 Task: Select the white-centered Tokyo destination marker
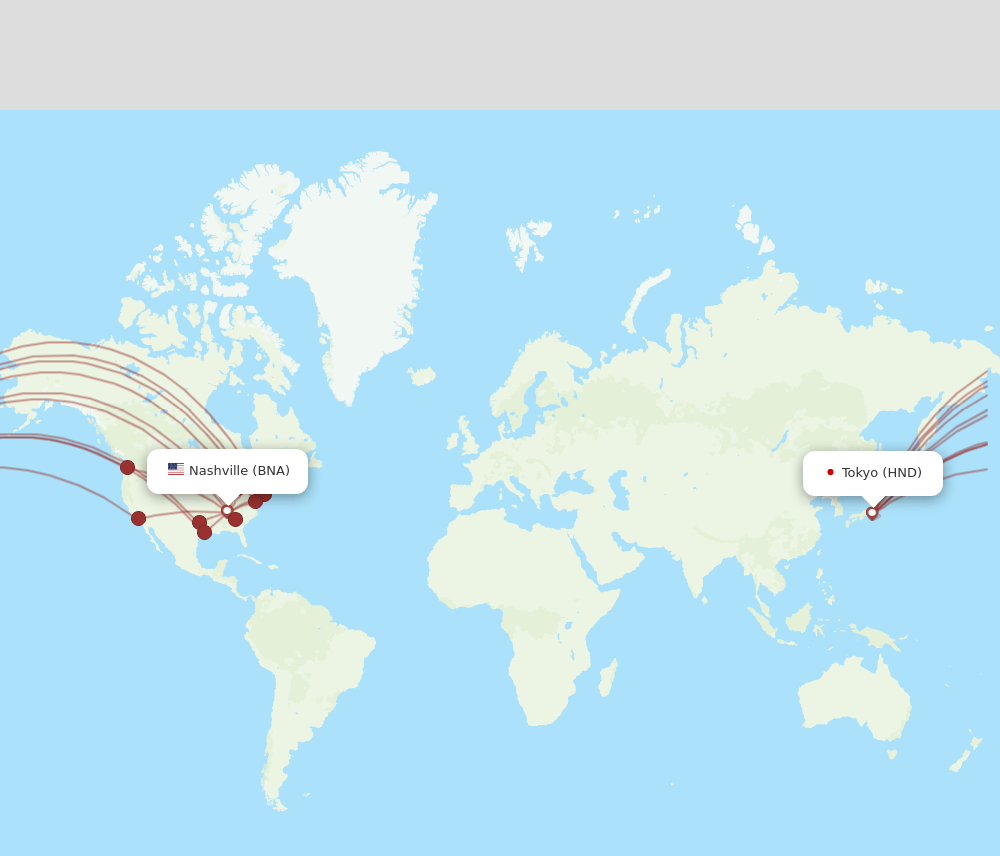[872, 513]
